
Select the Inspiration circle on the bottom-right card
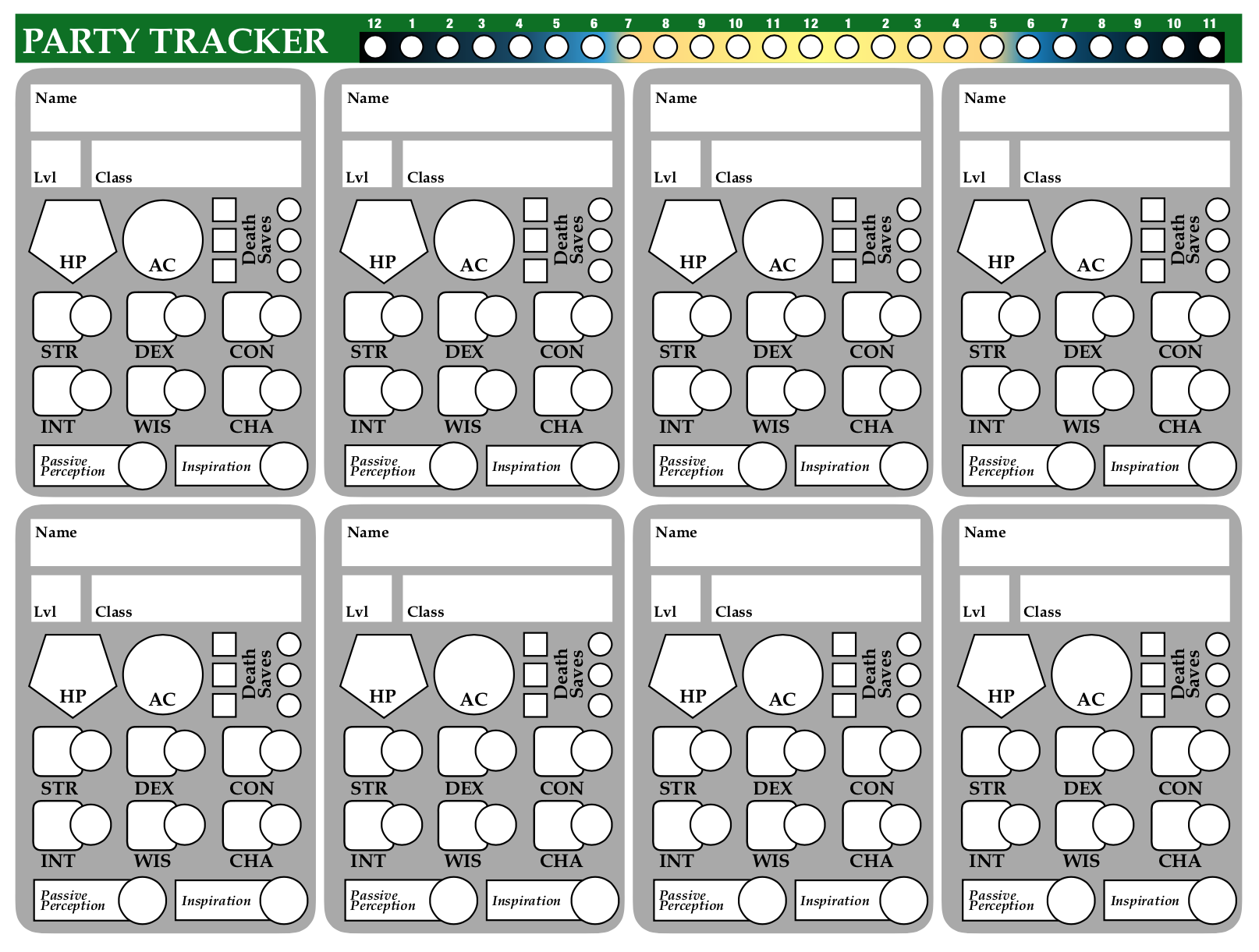point(1213,900)
